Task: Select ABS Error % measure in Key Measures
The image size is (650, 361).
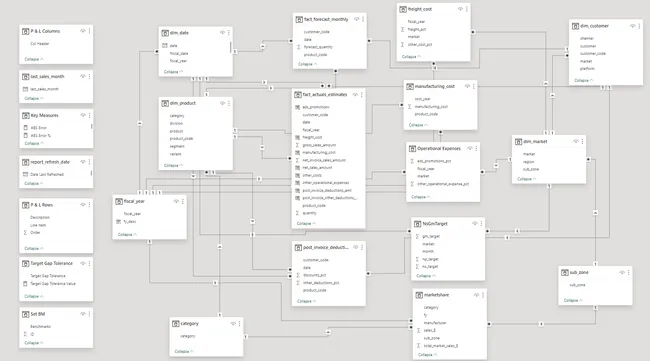Action: (41, 136)
